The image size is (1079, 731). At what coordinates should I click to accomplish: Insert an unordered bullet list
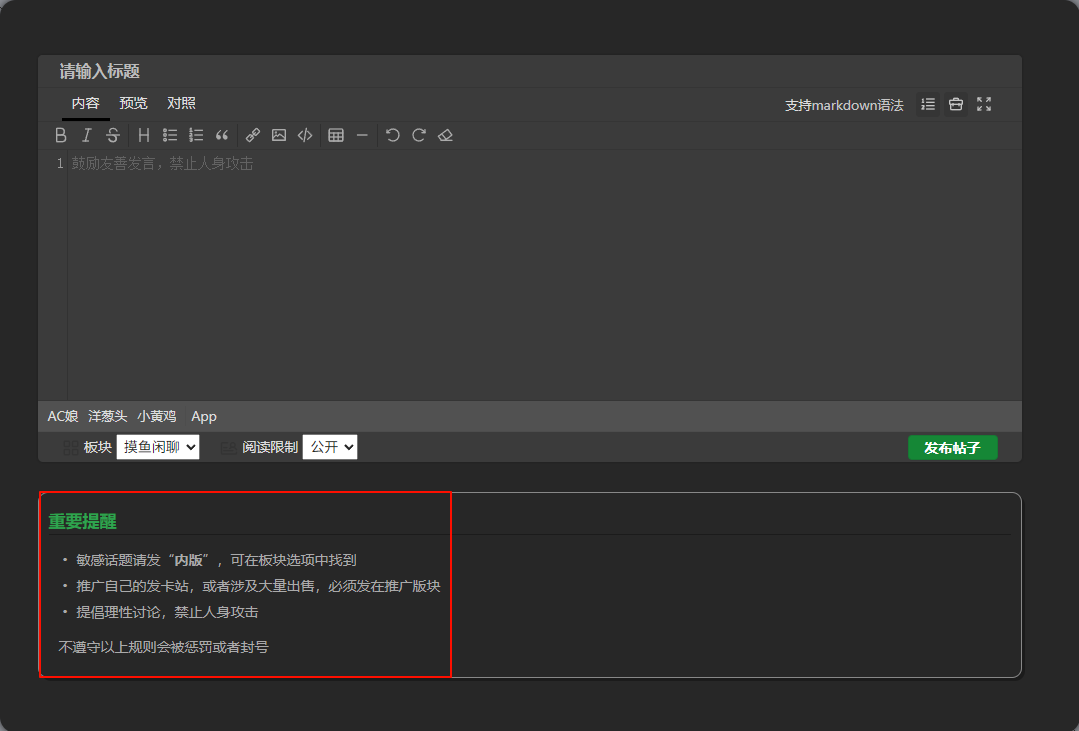click(x=170, y=136)
